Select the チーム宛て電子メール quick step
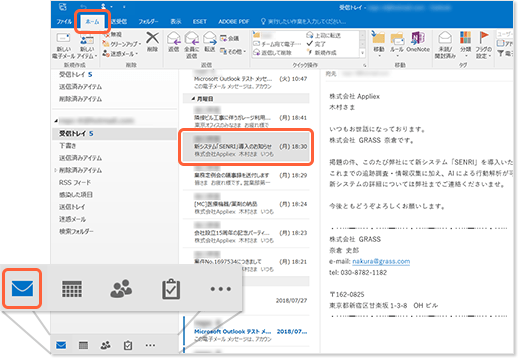 [277, 44]
